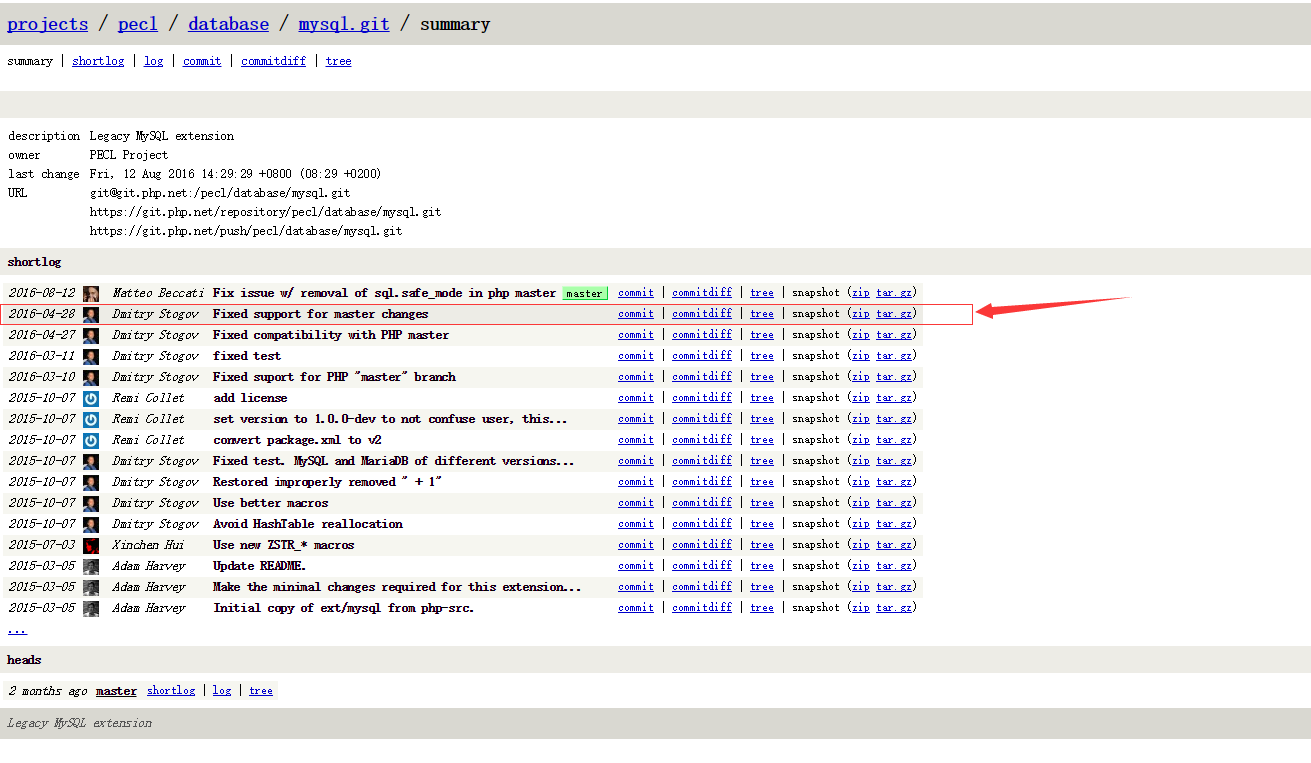The image size is (1311, 763).
Task: Open tree for 'fixed test' commit
Action: click(762, 356)
